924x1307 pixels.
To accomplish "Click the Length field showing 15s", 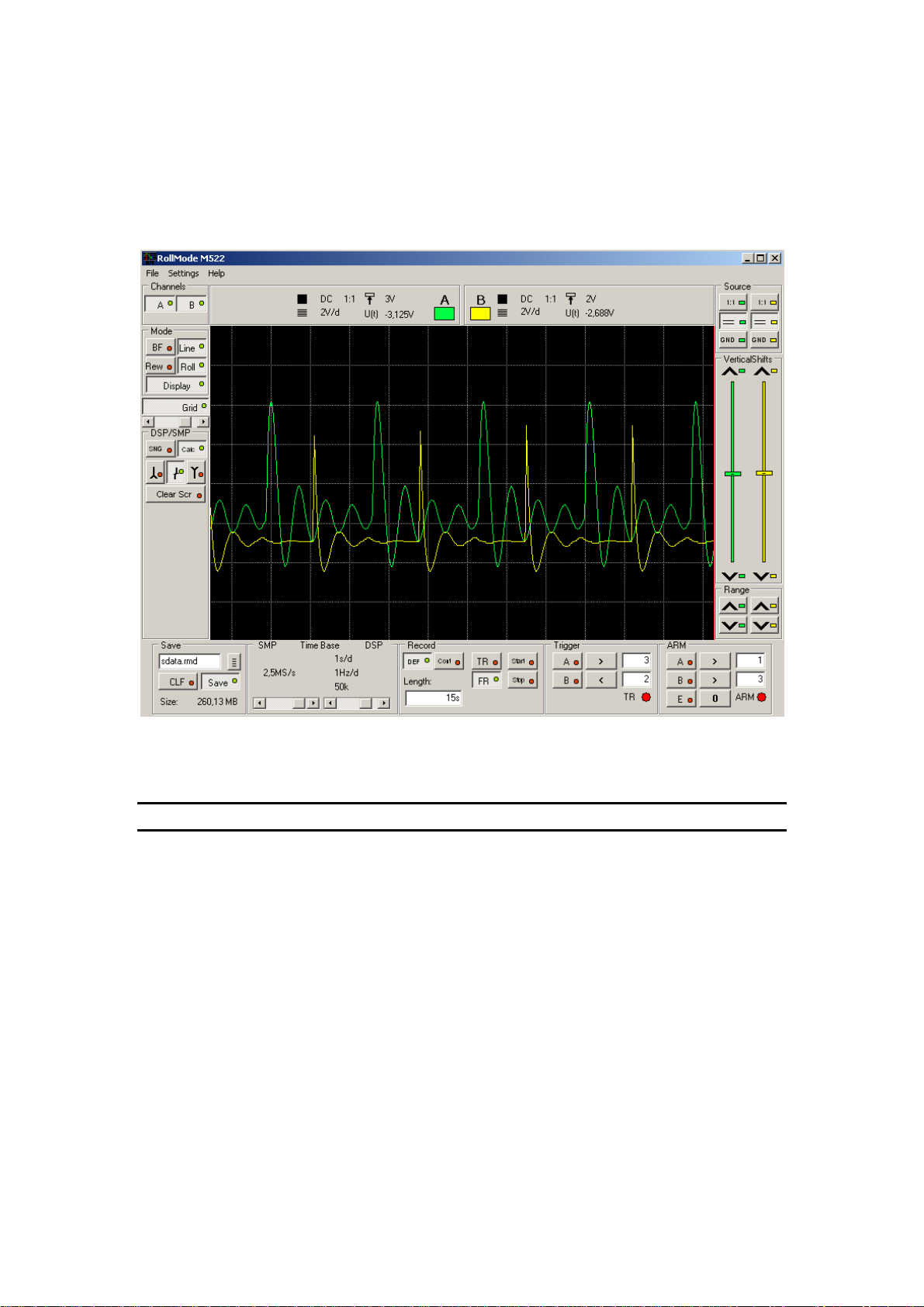I will [434, 698].
